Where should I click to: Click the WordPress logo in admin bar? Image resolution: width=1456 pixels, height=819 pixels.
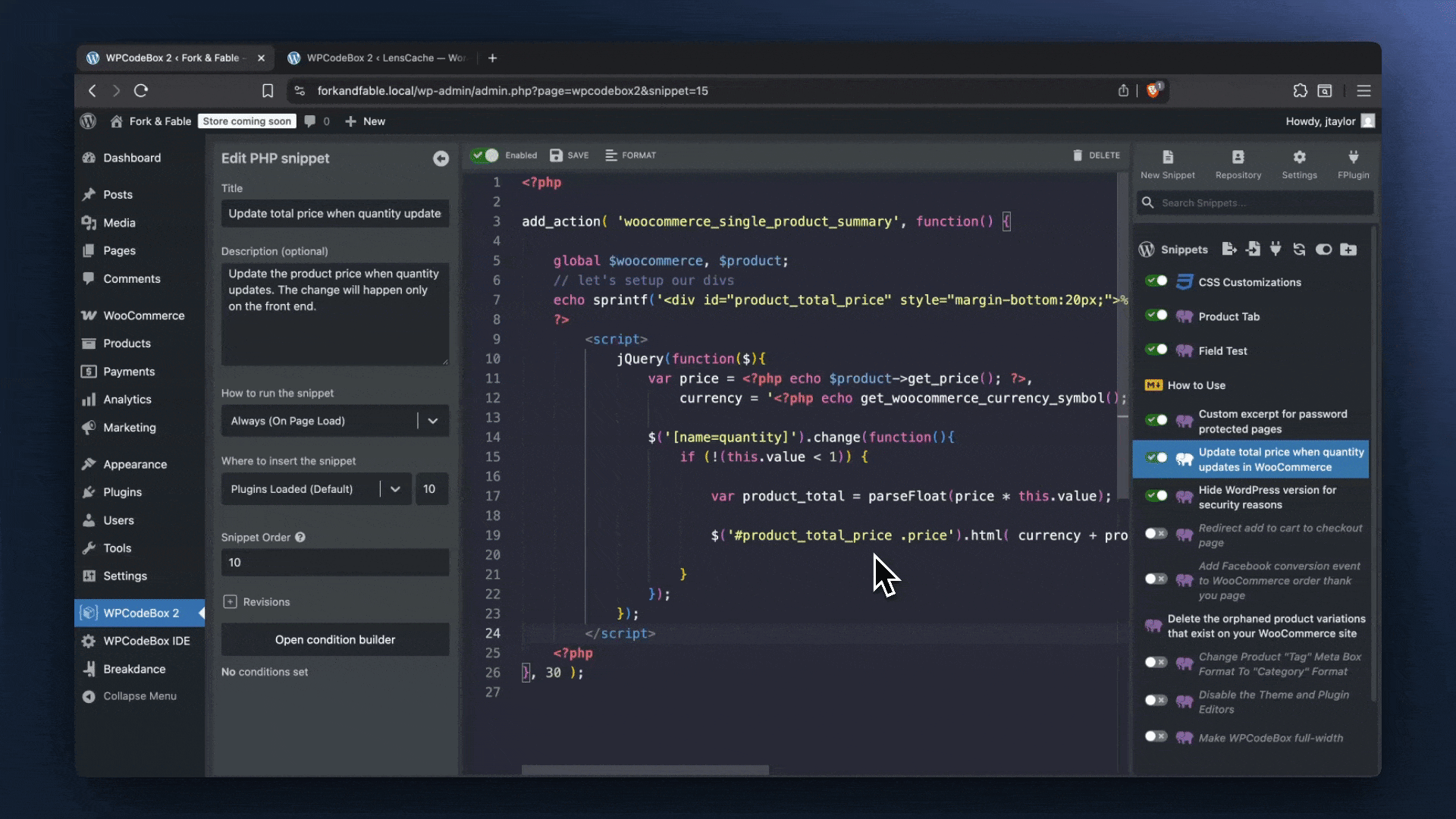tap(89, 121)
